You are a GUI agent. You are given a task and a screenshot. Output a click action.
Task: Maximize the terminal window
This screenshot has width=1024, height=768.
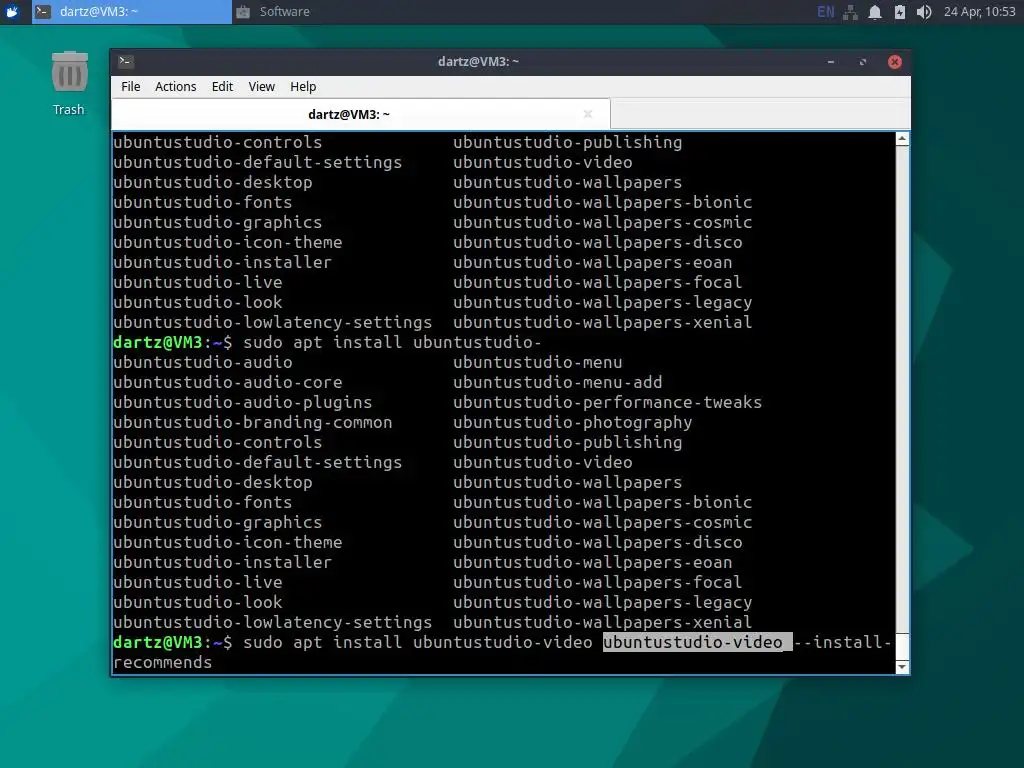[863, 62]
